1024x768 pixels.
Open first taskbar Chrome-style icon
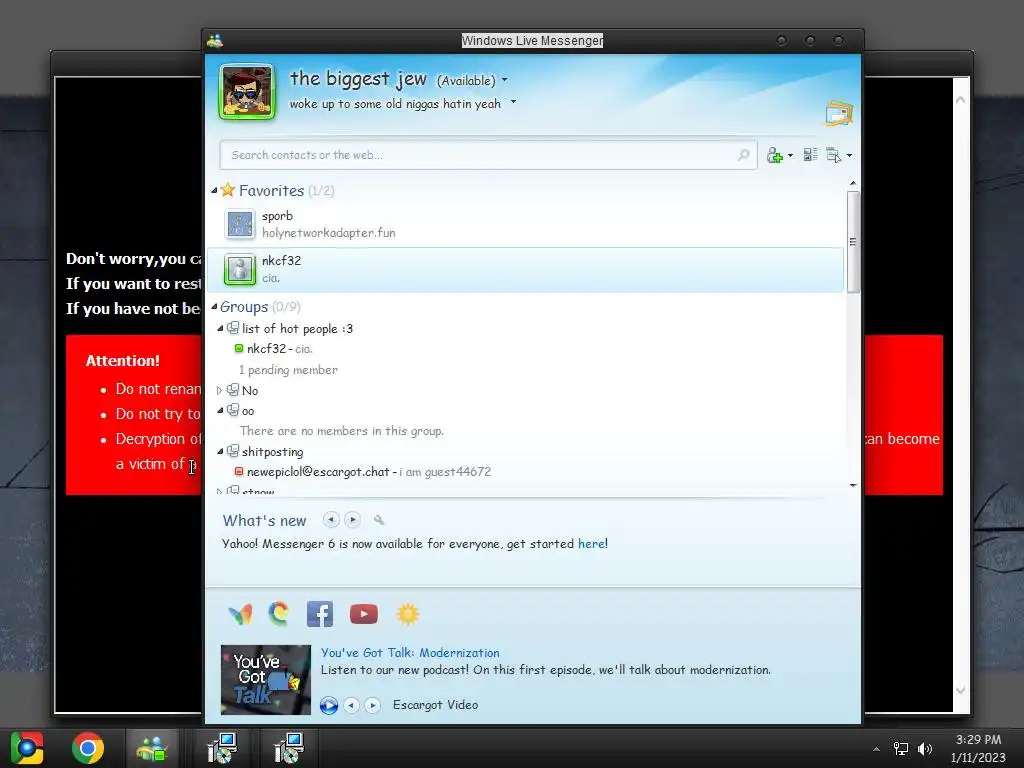pos(27,748)
